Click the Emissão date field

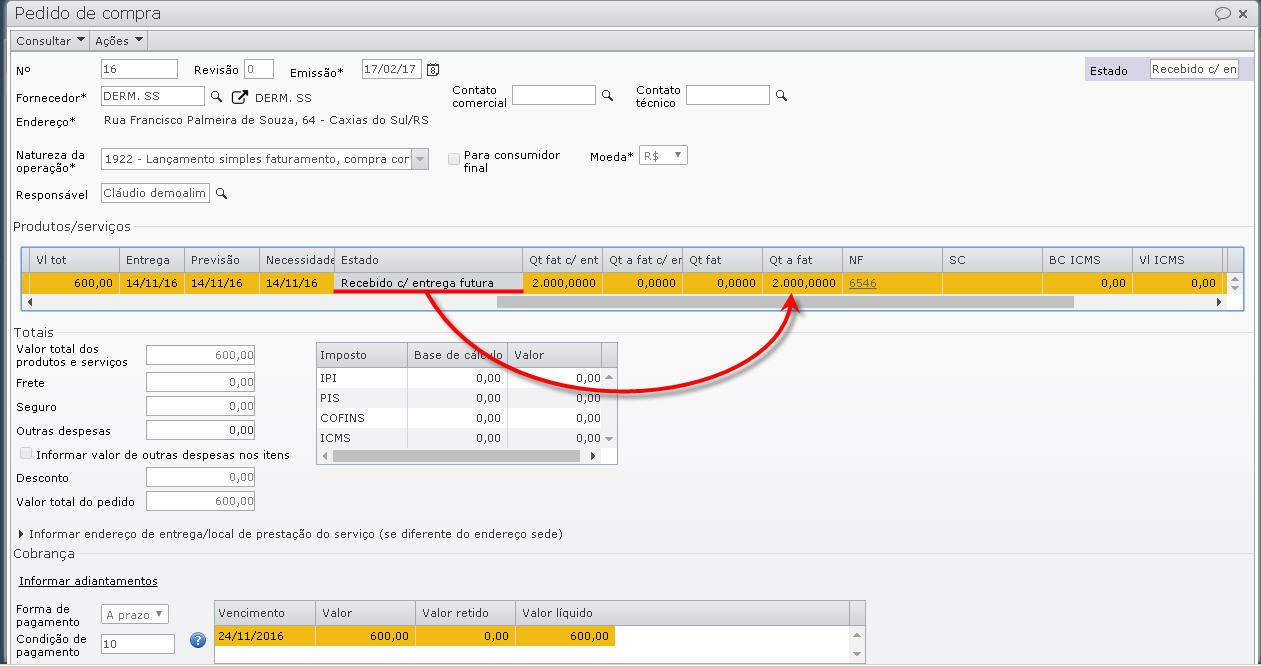(x=392, y=69)
